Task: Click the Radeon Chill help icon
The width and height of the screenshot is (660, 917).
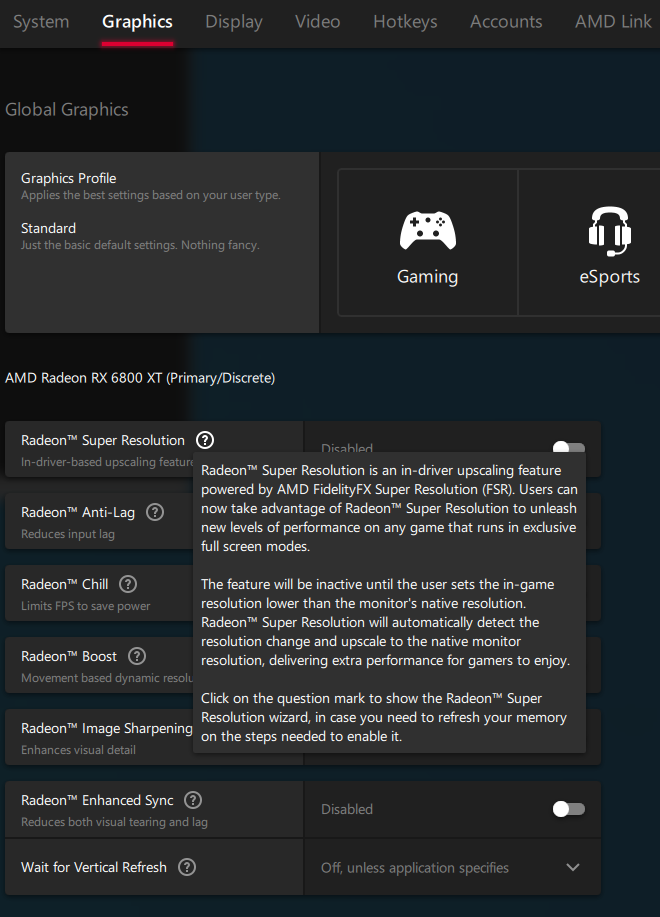Action: click(128, 584)
